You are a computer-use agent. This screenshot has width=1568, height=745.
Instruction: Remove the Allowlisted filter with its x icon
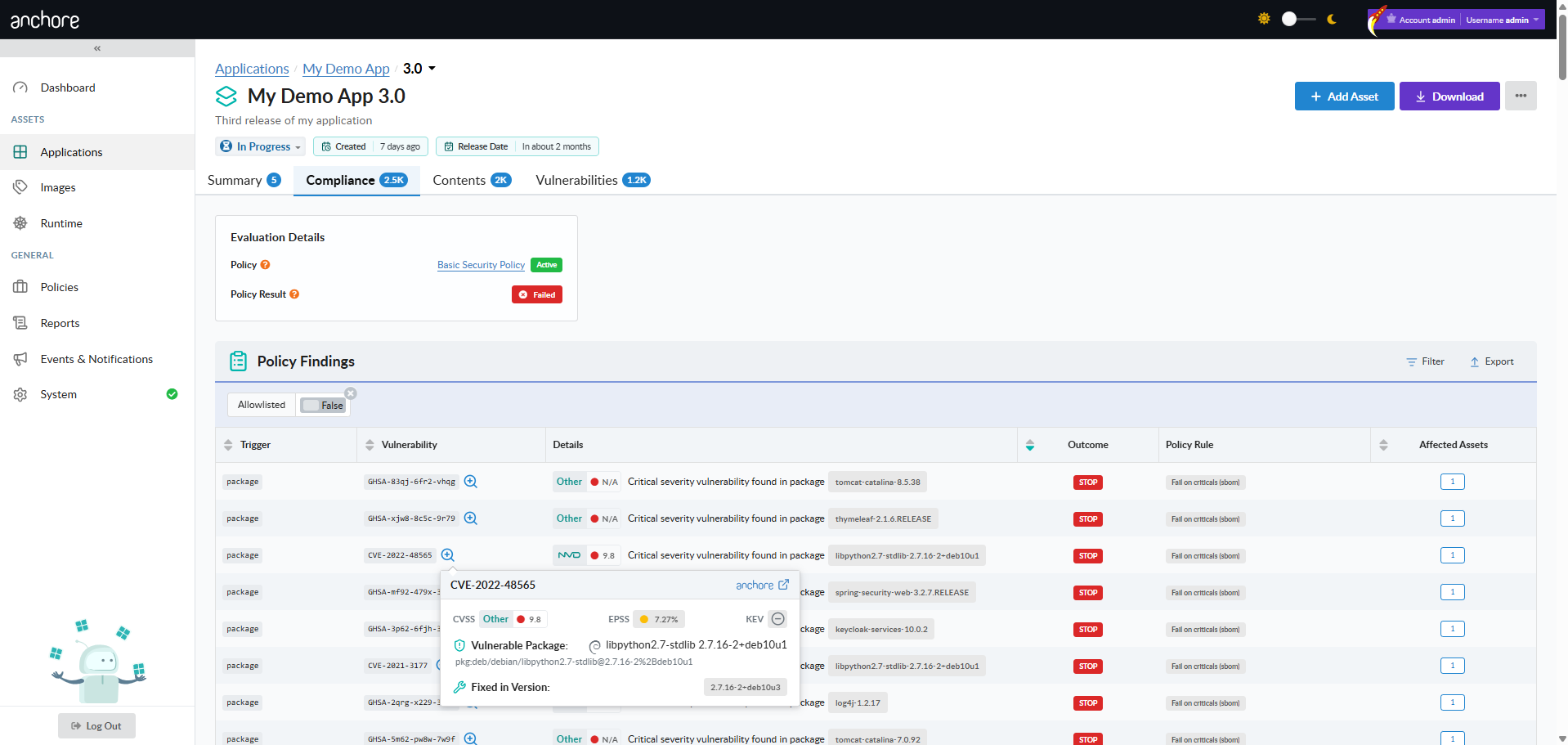[351, 393]
